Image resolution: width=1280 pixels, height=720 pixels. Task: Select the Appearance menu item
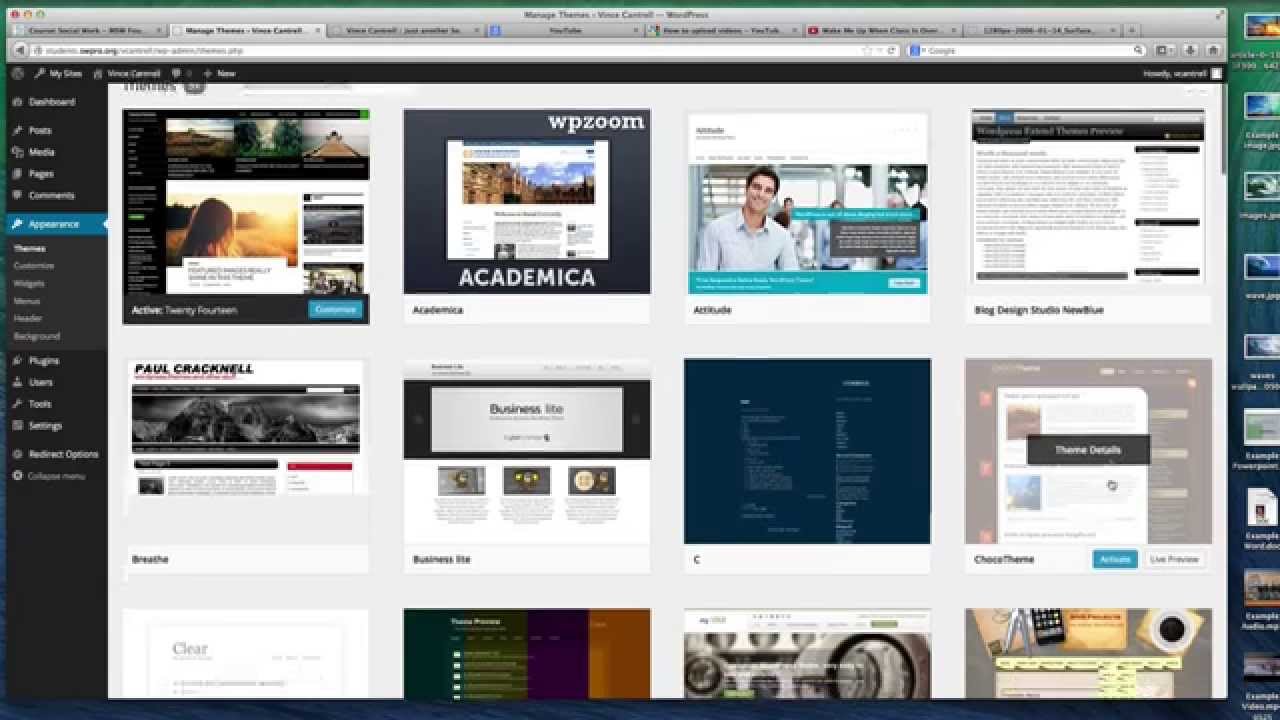tap(53, 224)
